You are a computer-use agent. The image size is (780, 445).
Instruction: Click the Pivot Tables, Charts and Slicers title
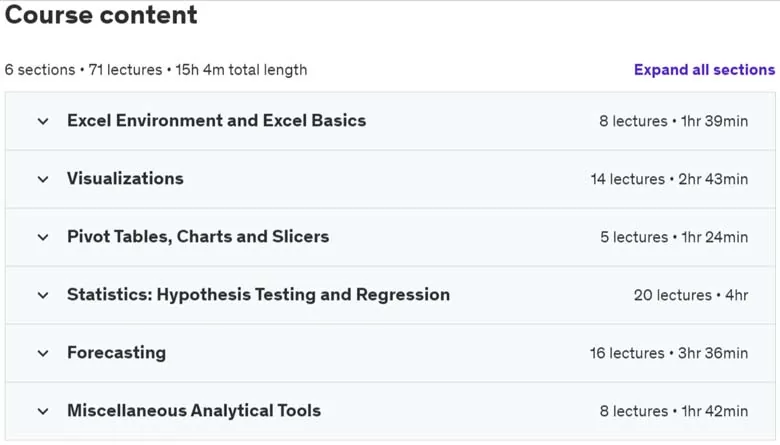click(x=198, y=237)
